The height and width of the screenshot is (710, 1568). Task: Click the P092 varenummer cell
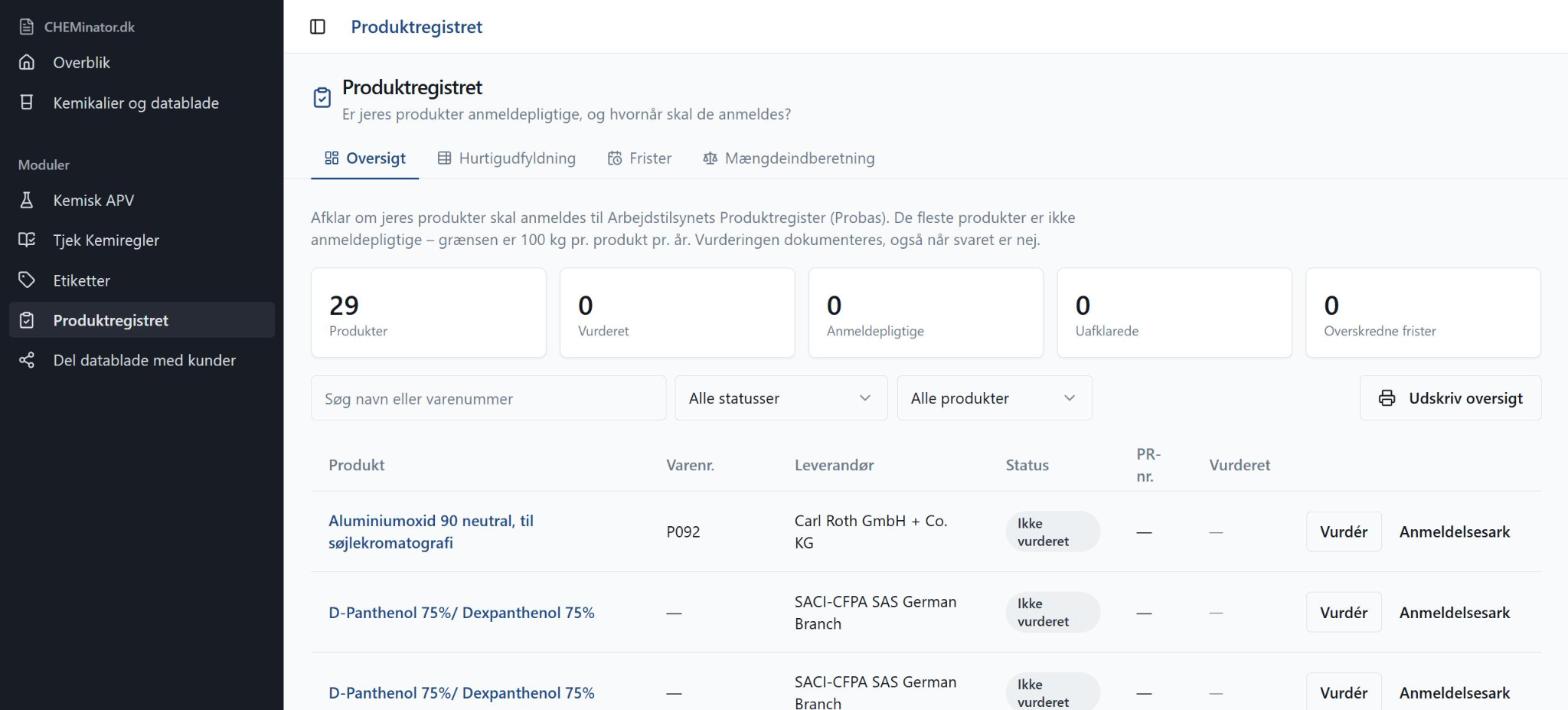[x=683, y=532]
